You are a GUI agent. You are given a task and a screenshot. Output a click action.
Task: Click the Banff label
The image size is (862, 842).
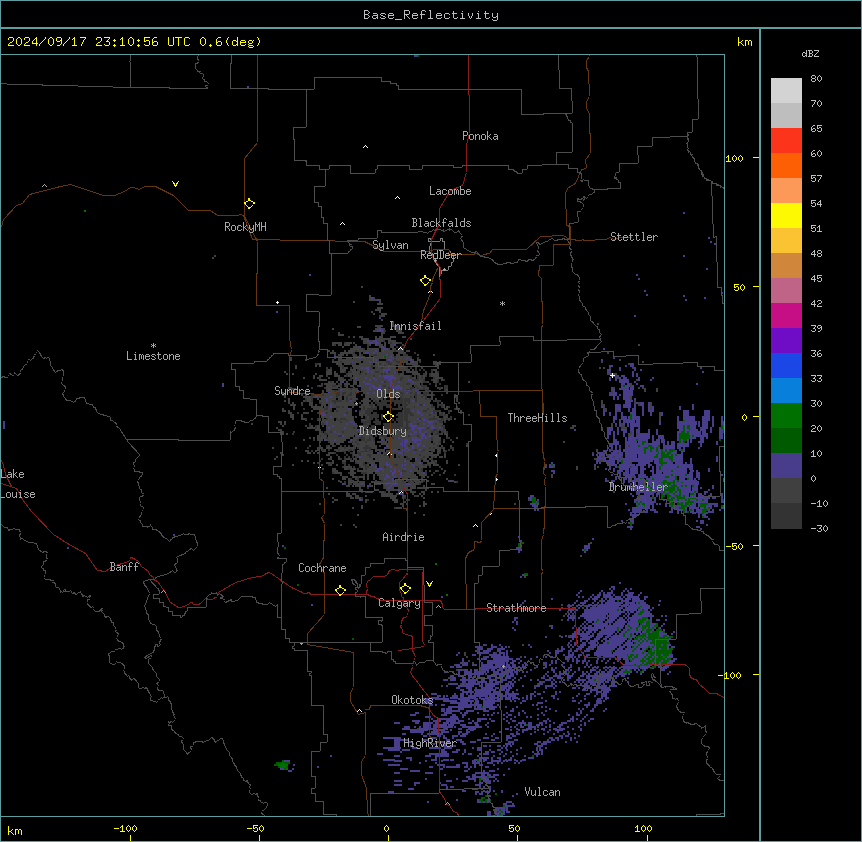[x=124, y=567]
